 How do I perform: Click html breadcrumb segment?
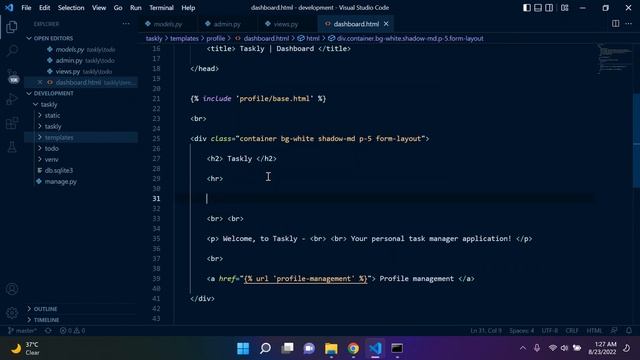coord(312,38)
